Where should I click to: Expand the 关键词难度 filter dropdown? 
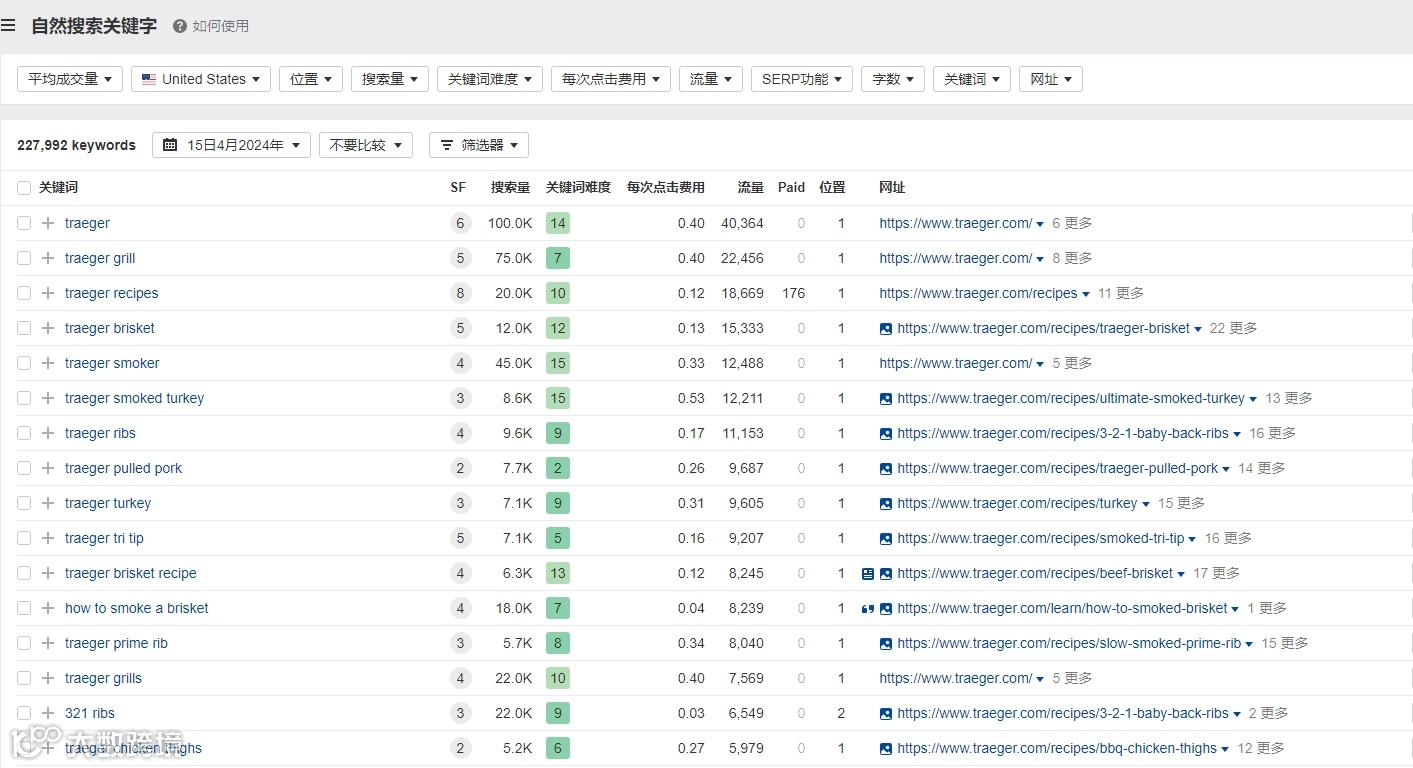coord(490,79)
